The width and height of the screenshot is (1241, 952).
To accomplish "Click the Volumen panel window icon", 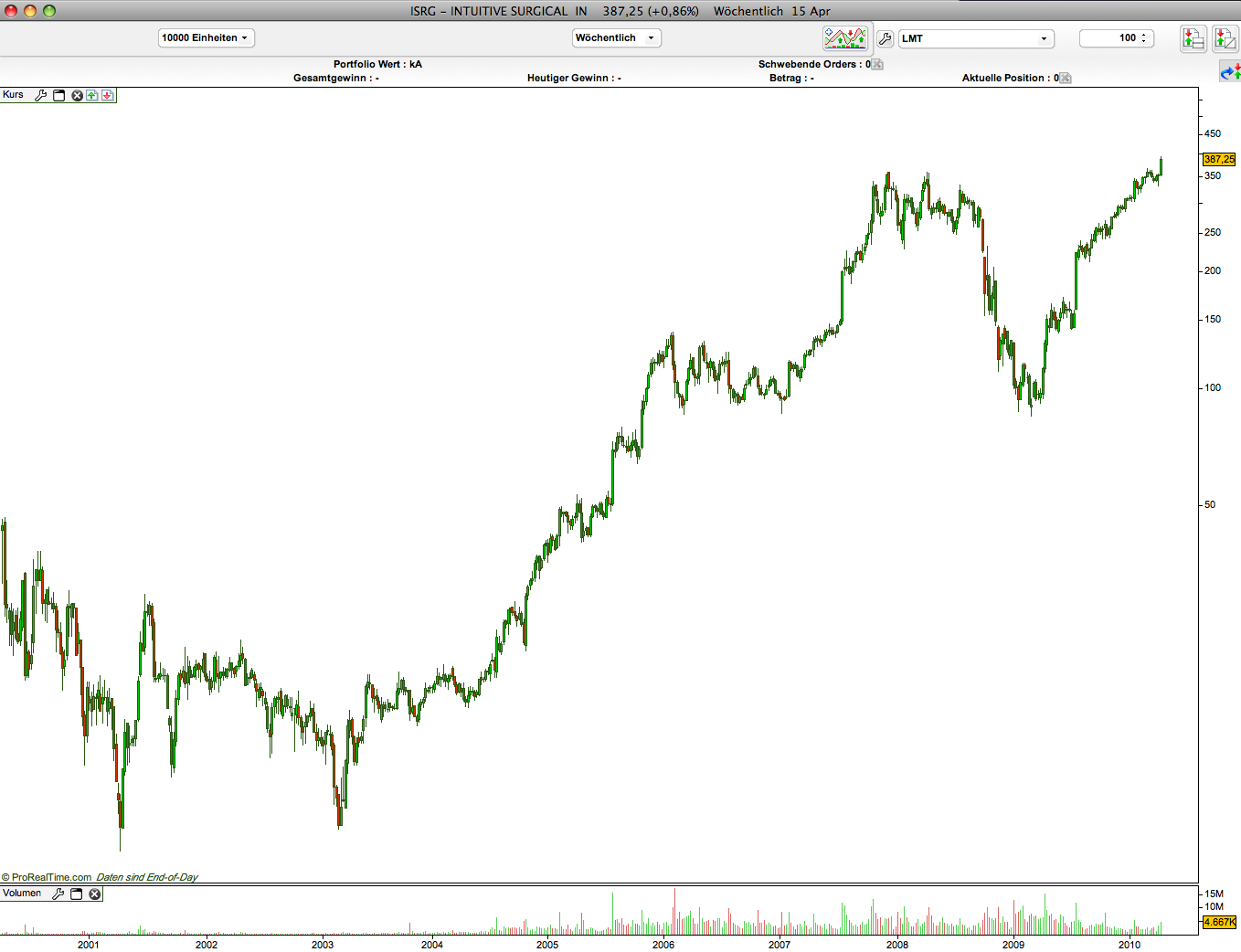I will (x=77, y=894).
